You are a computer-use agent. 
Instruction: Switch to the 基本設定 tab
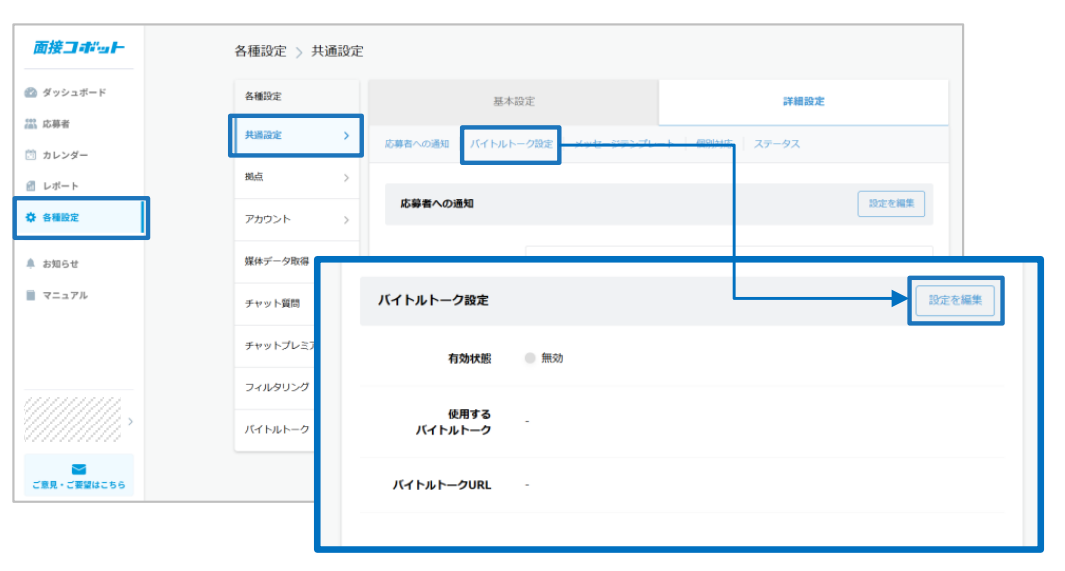click(513, 102)
